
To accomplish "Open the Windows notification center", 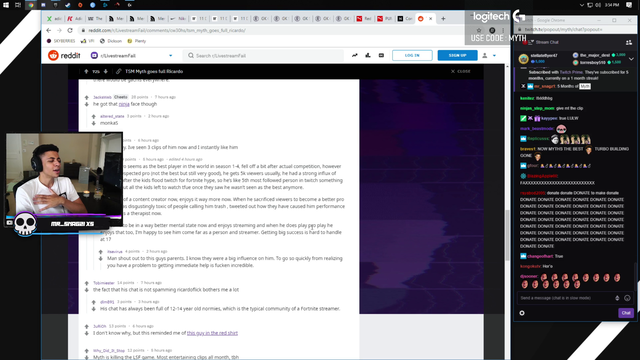I will [629, 5].
